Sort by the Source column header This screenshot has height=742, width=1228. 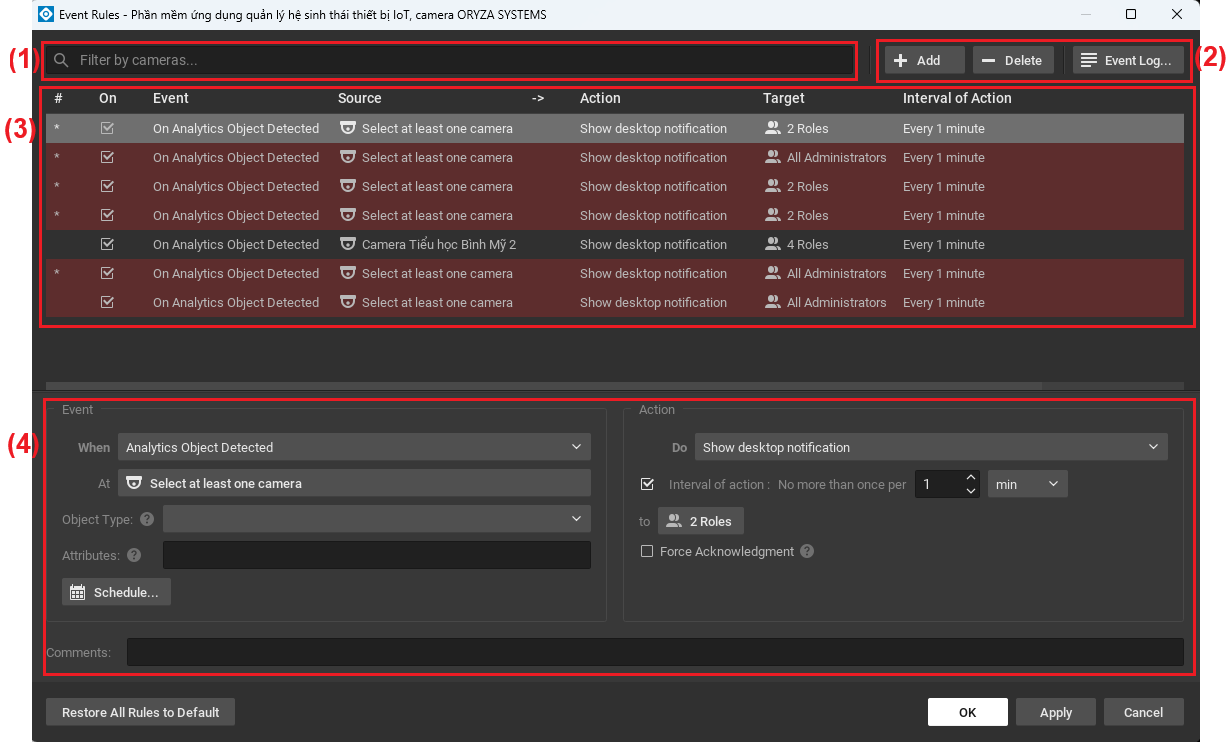click(x=360, y=98)
